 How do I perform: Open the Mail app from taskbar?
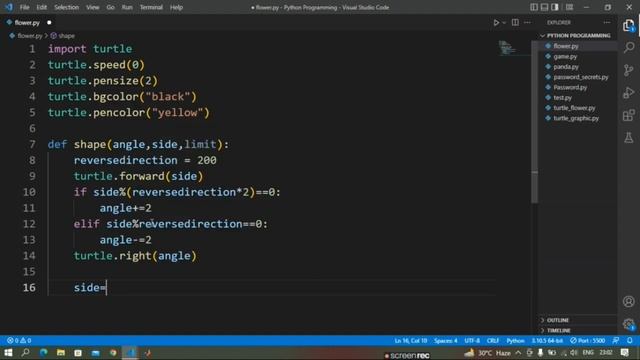pos(96,353)
